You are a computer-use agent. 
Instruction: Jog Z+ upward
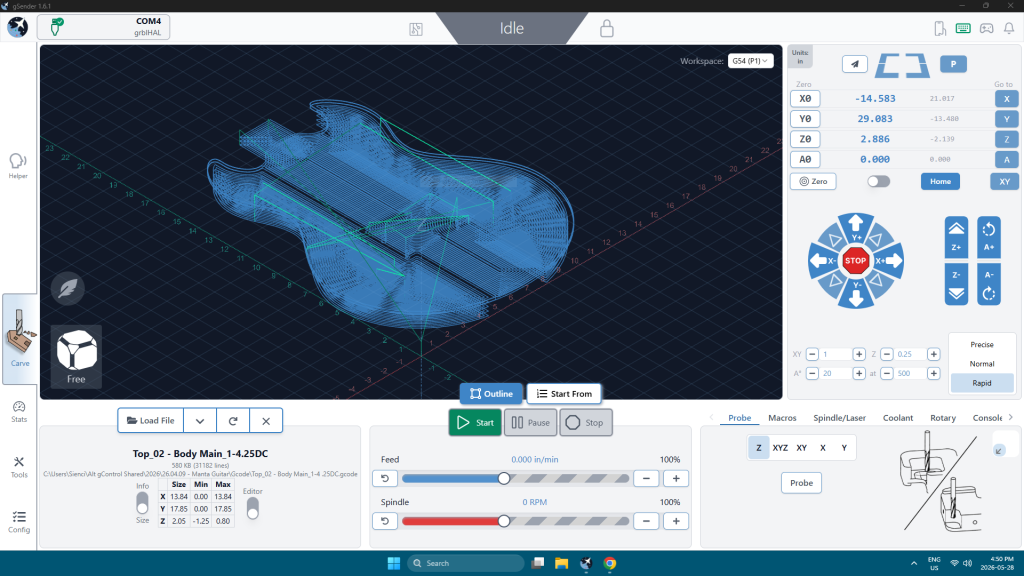(956, 237)
